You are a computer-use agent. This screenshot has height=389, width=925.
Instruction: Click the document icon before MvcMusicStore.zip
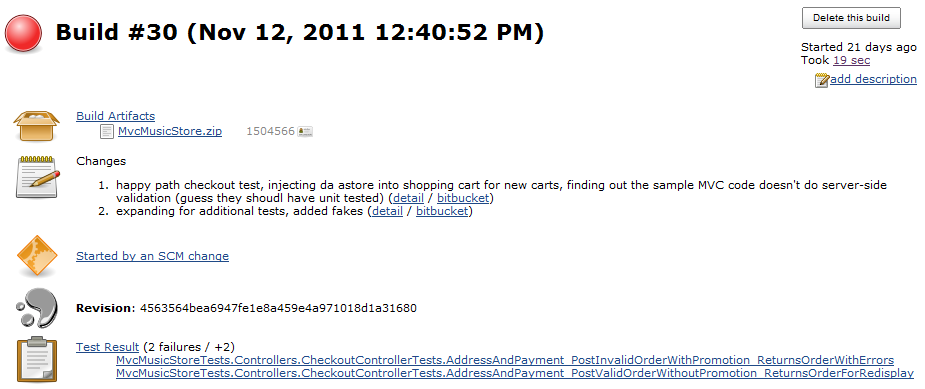106,131
